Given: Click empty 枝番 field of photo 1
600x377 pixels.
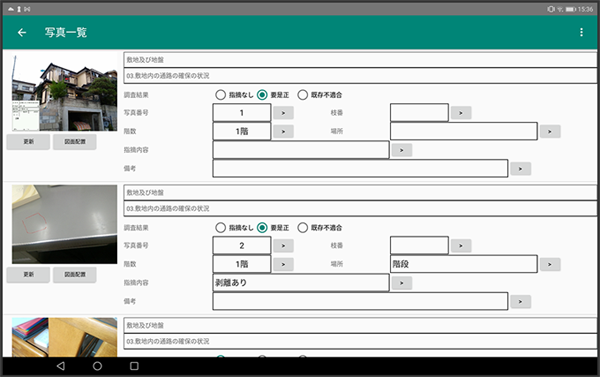Looking at the screenshot, I should (419, 113).
